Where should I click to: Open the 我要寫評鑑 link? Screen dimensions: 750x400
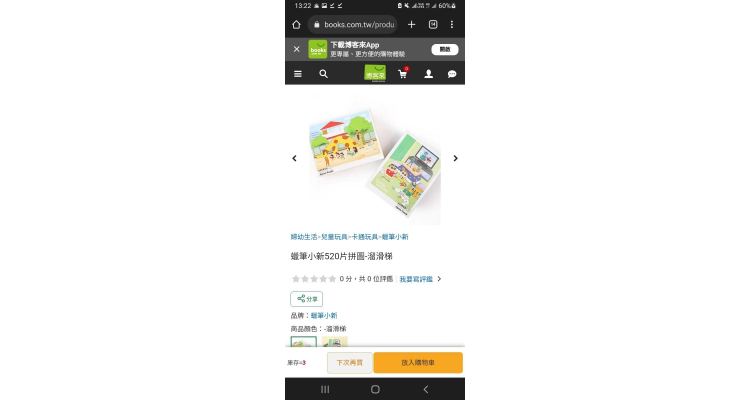coord(416,279)
